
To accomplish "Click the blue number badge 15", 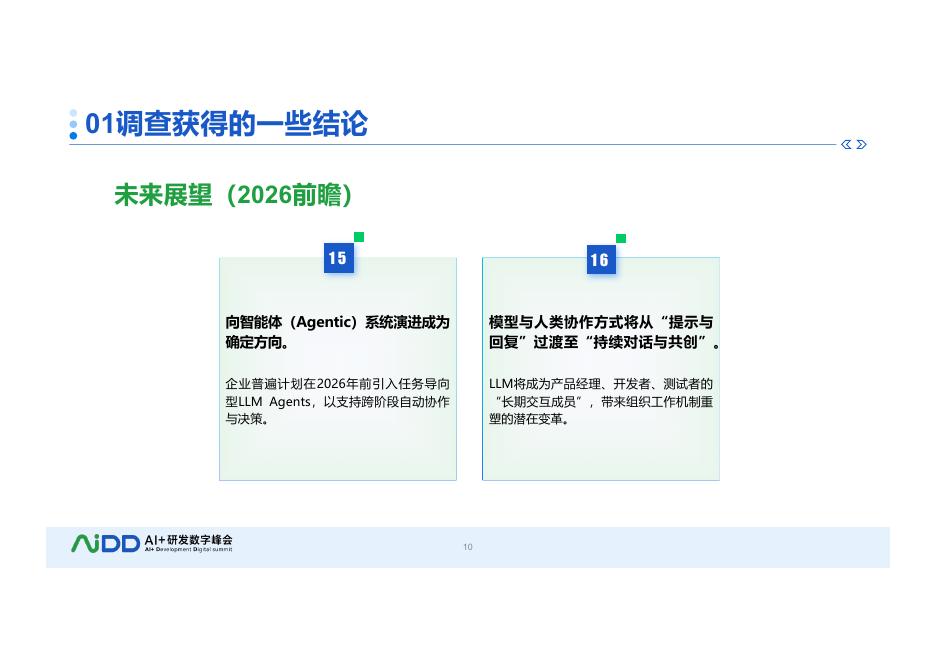I will point(338,258).
